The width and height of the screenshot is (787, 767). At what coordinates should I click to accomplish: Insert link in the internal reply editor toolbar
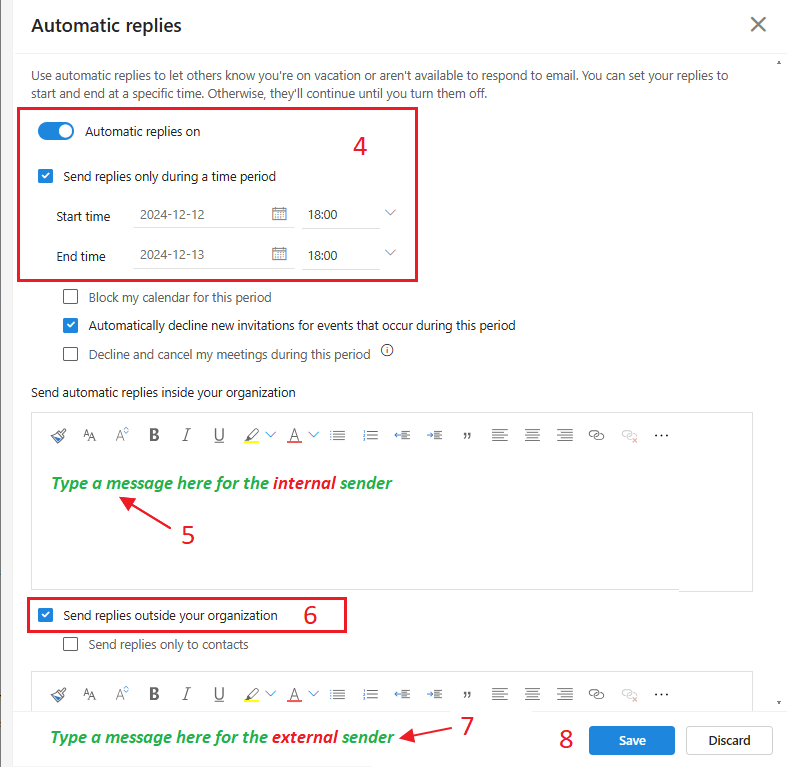(x=597, y=435)
